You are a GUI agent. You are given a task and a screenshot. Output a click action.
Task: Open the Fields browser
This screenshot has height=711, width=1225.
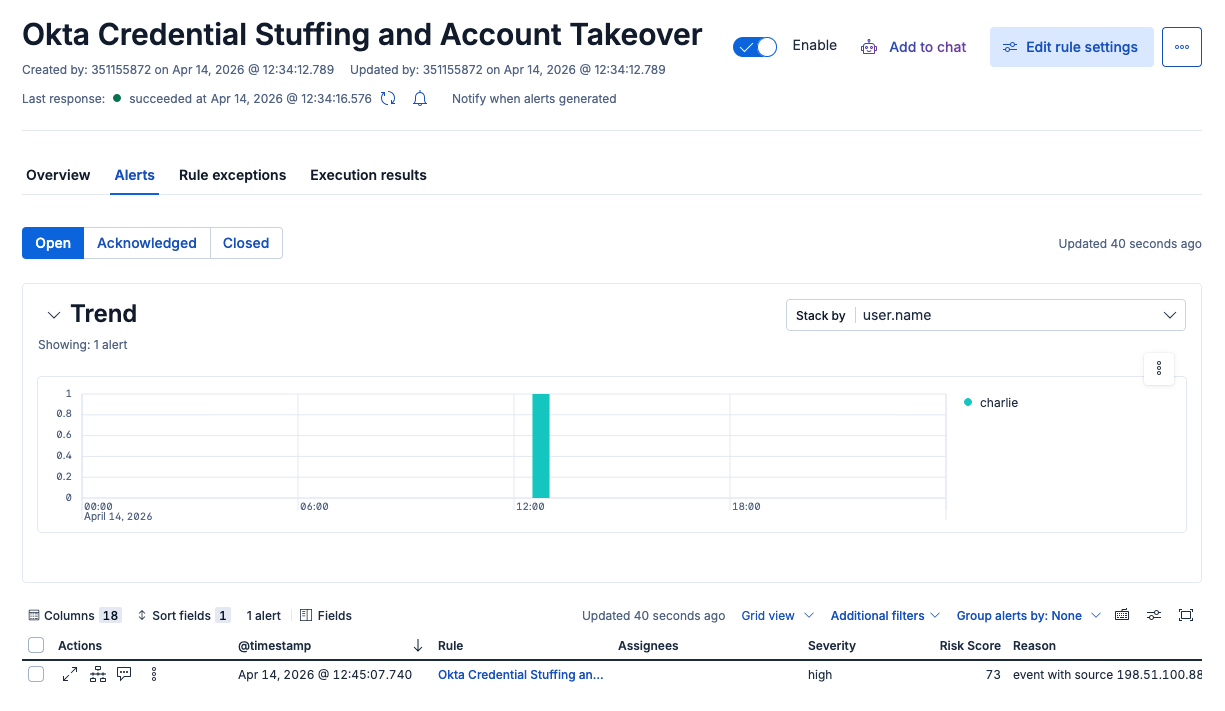pos(326,616)
